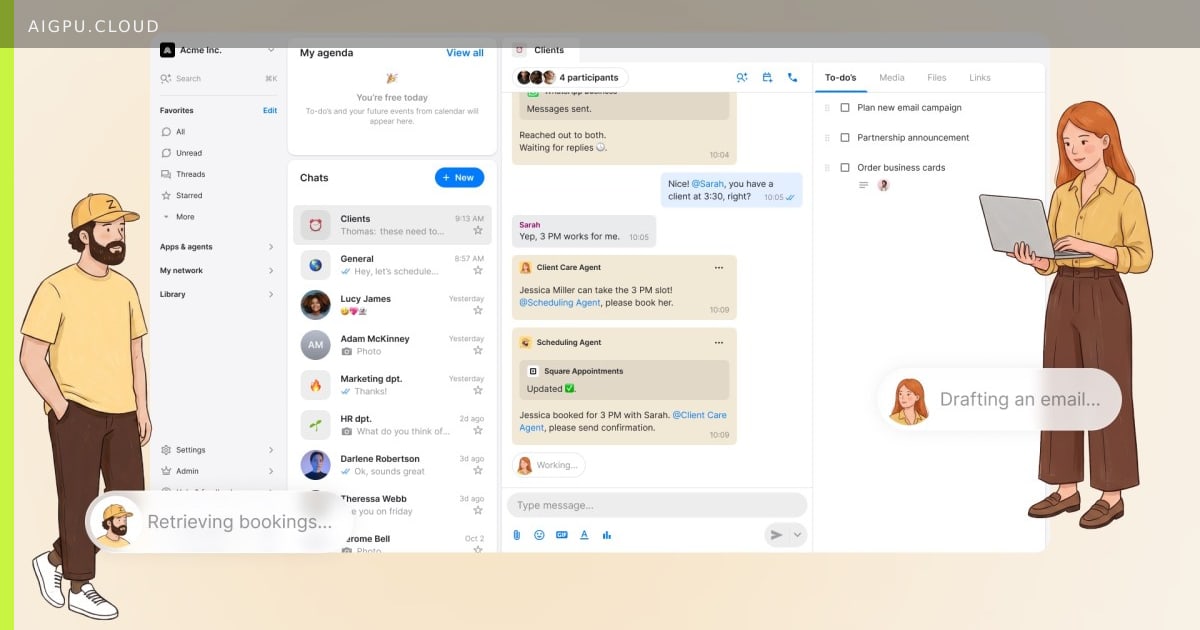1200x630 pixels.
Task: Add participants with the person-plus icon
Action: (742, 77)
